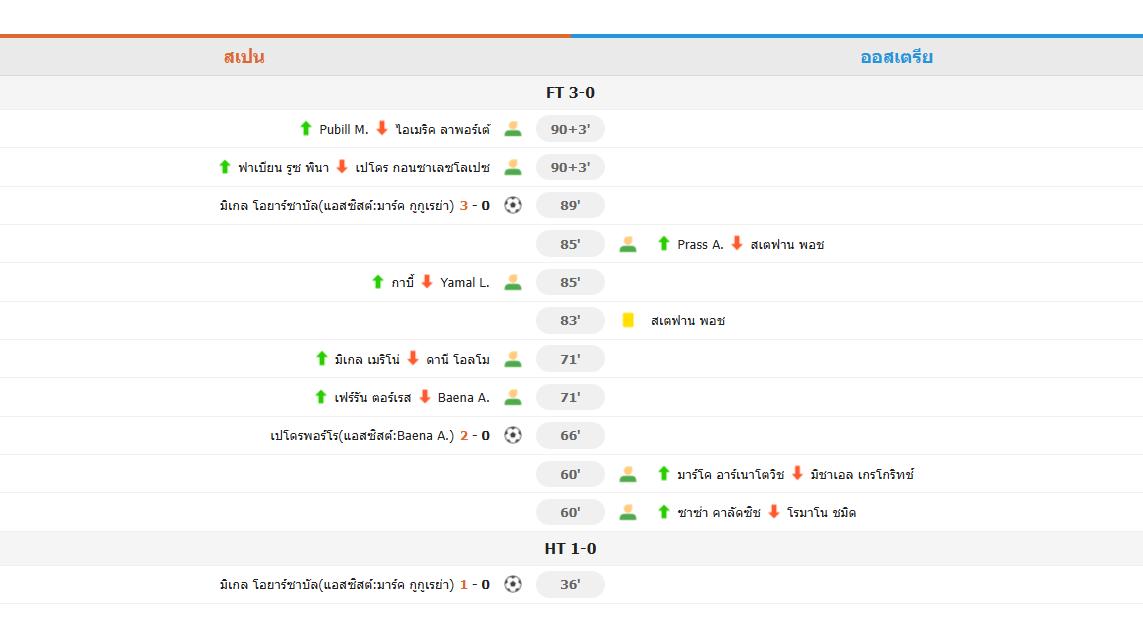Click green up arrow beside Pubill M.
Viewport: 1143px width, 620px height.
(x=306, y=128)
